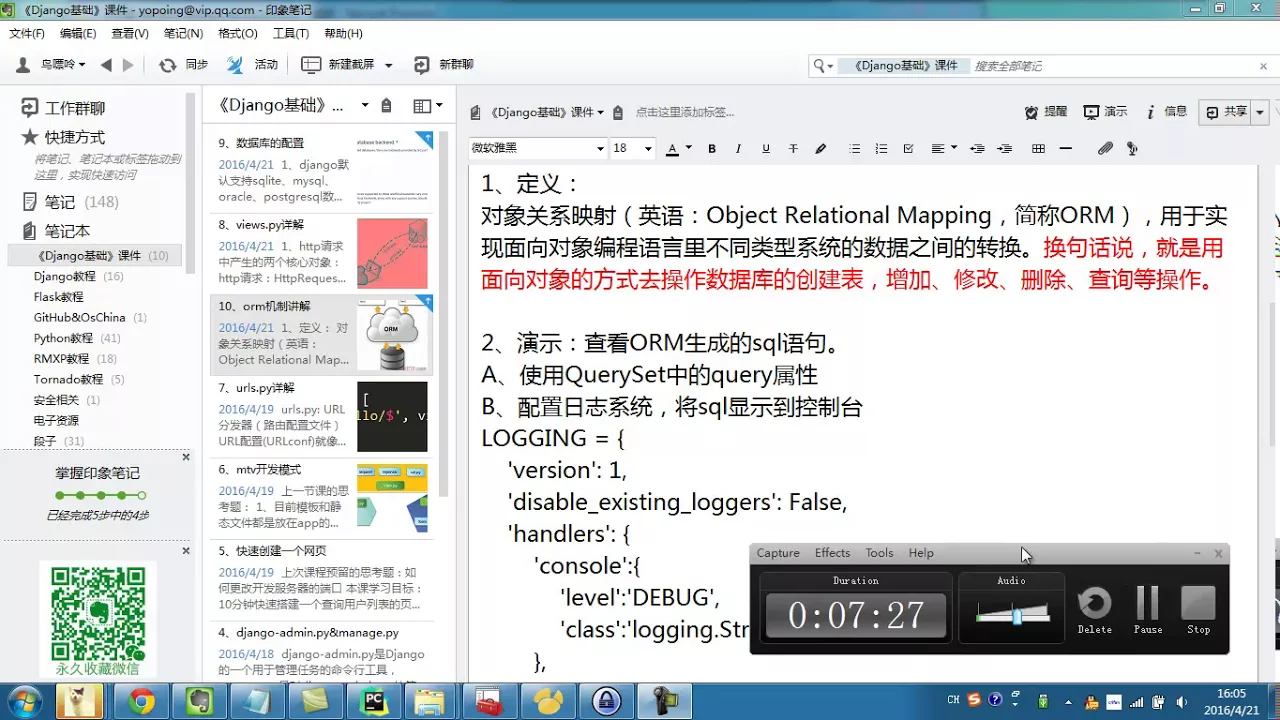Screen dimensions: 1280x720
Task: Select the Tornado教程 notebook
Action: coord(79,379)
